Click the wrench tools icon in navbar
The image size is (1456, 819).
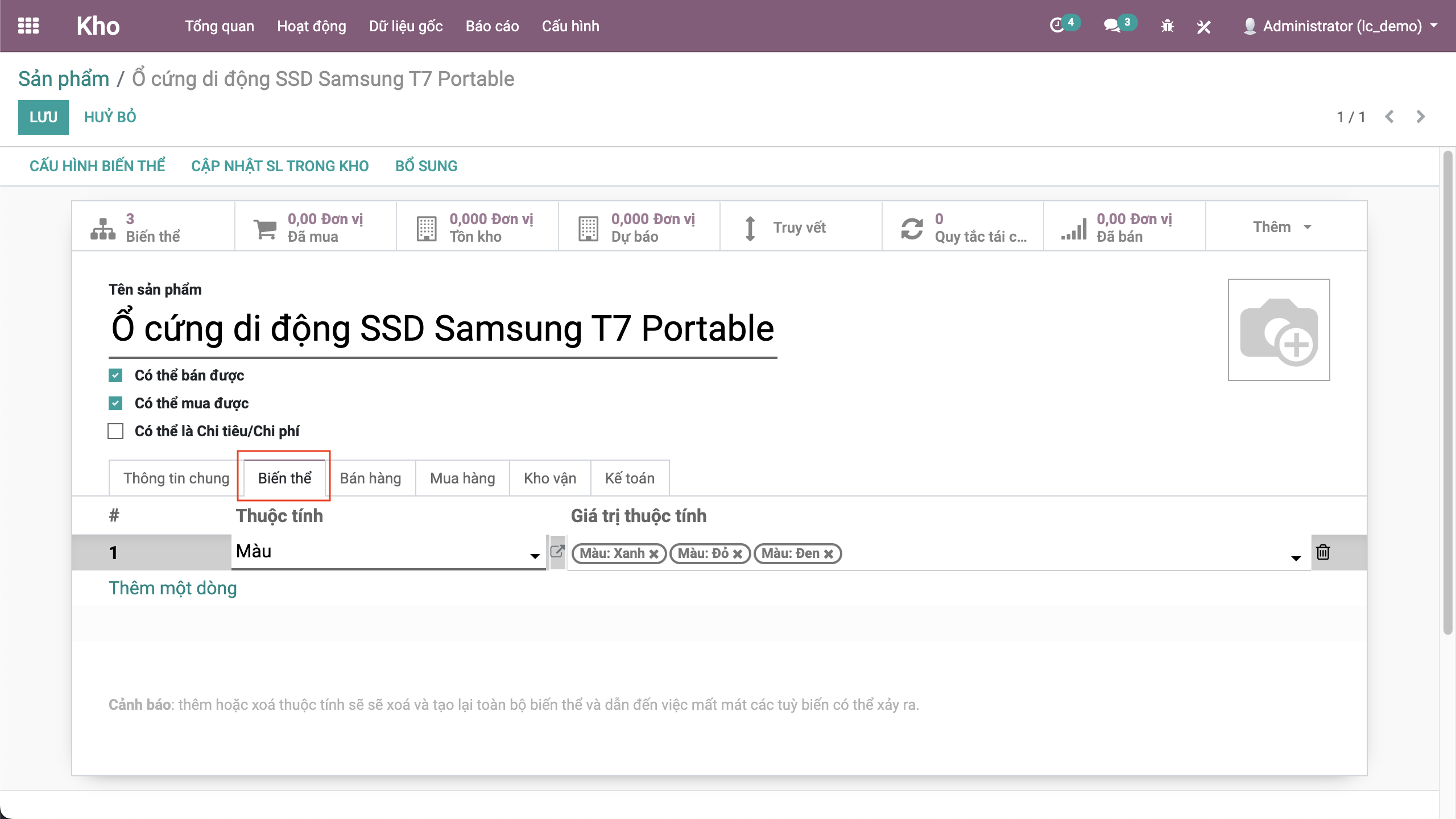pos(1203,26)
